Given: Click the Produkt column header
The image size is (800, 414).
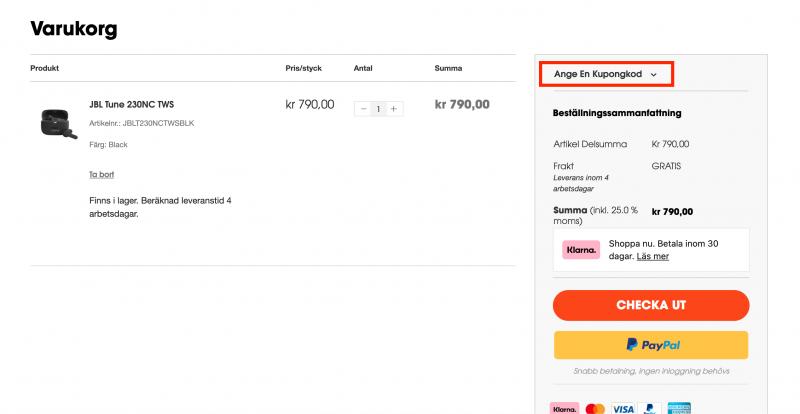Looking at the screenshot, I should [x=44, y=68].
